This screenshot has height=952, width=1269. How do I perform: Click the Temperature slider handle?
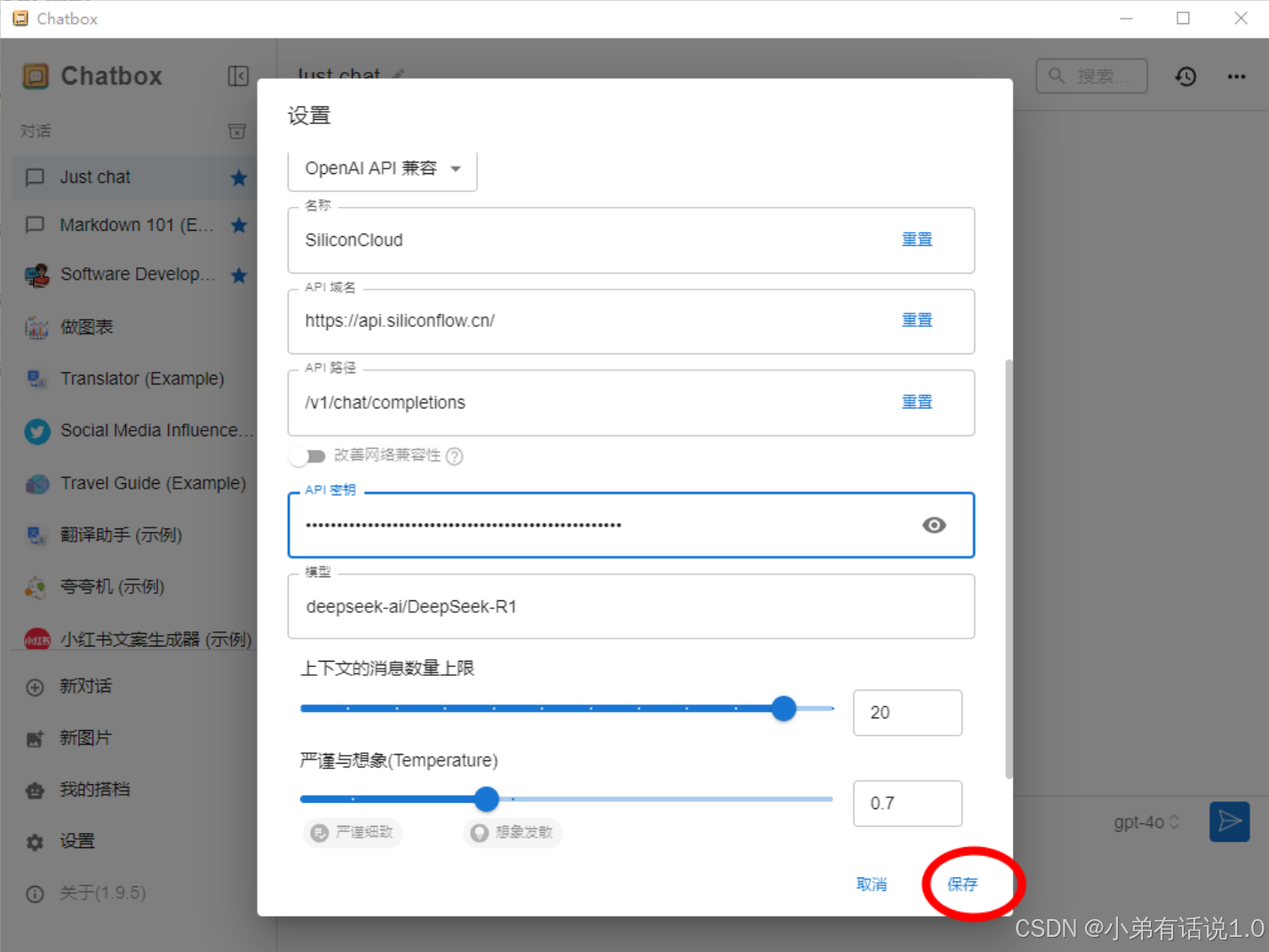[487, 799]
